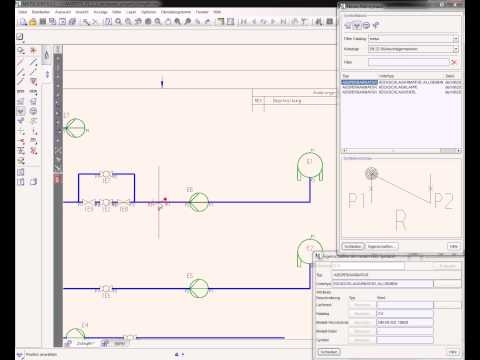Image resolution: width=480 pixels, height=360 pixels.
Task: Click the symbol preview with P1 and P2
Action: (401, 199)
